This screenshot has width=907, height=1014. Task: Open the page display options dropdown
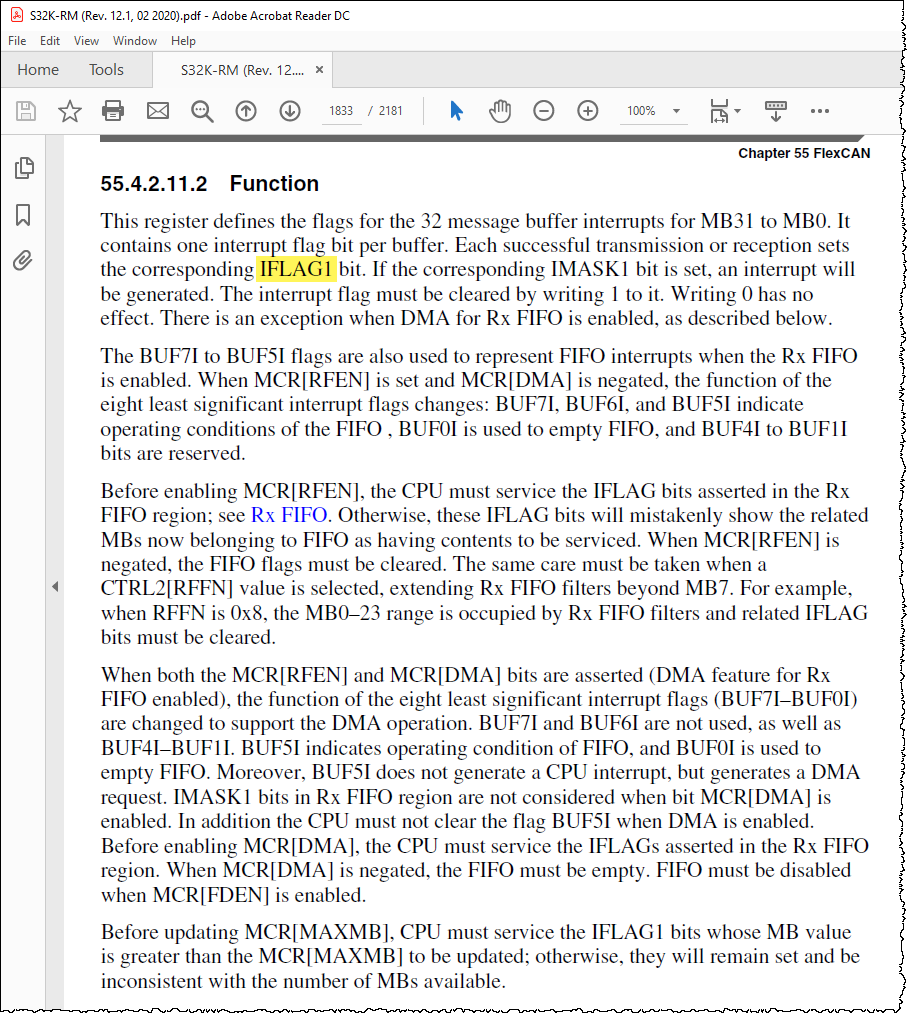point(722,111)
